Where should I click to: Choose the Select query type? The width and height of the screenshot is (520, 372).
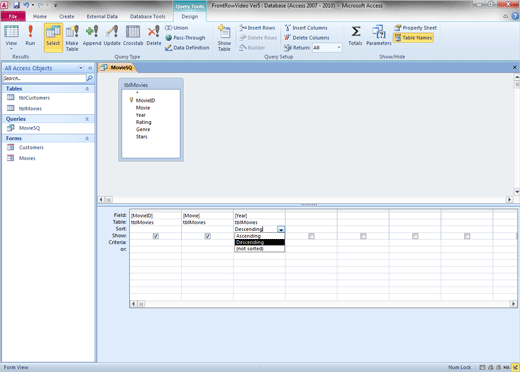pos(53,37)
